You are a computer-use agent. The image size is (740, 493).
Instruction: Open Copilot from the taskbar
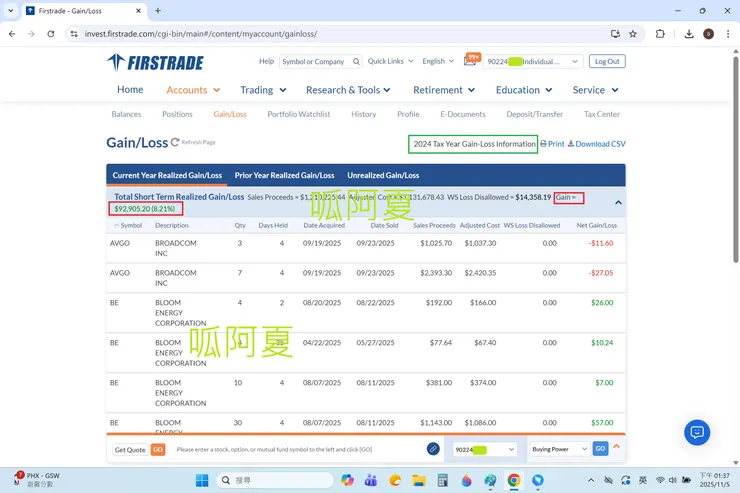pyautogui.click(x=347, y=480)
